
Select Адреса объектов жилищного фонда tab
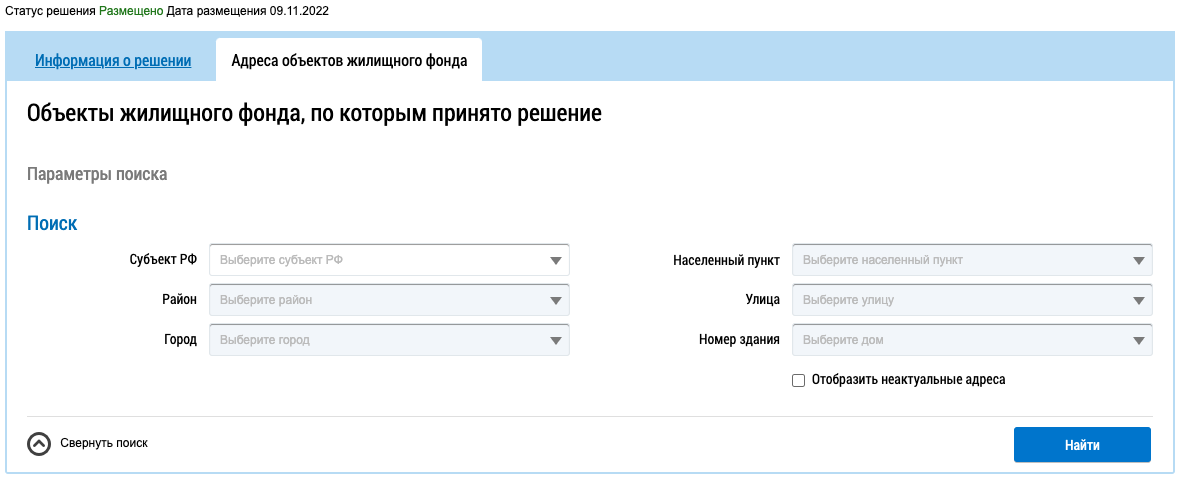tap(349, 60)
